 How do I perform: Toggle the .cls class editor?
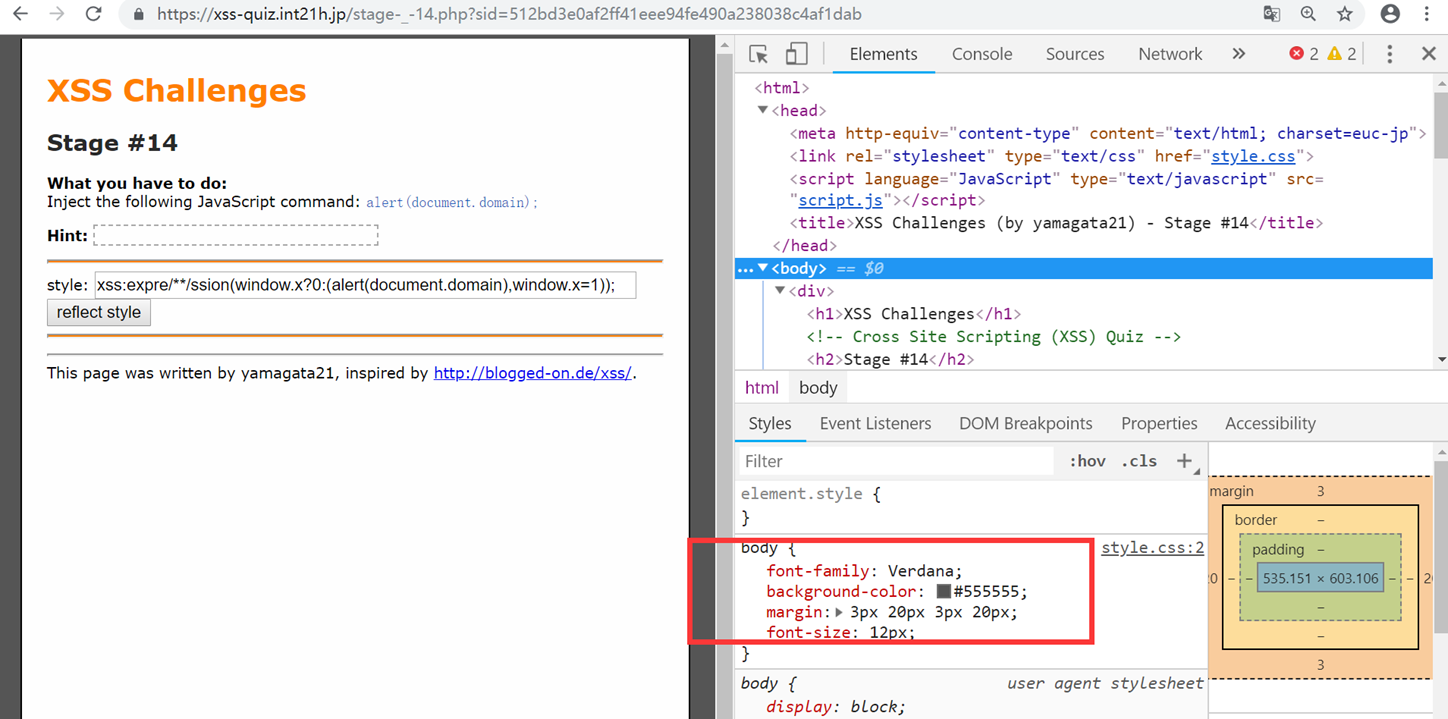pyautogui.click(x=1139, y=461)
